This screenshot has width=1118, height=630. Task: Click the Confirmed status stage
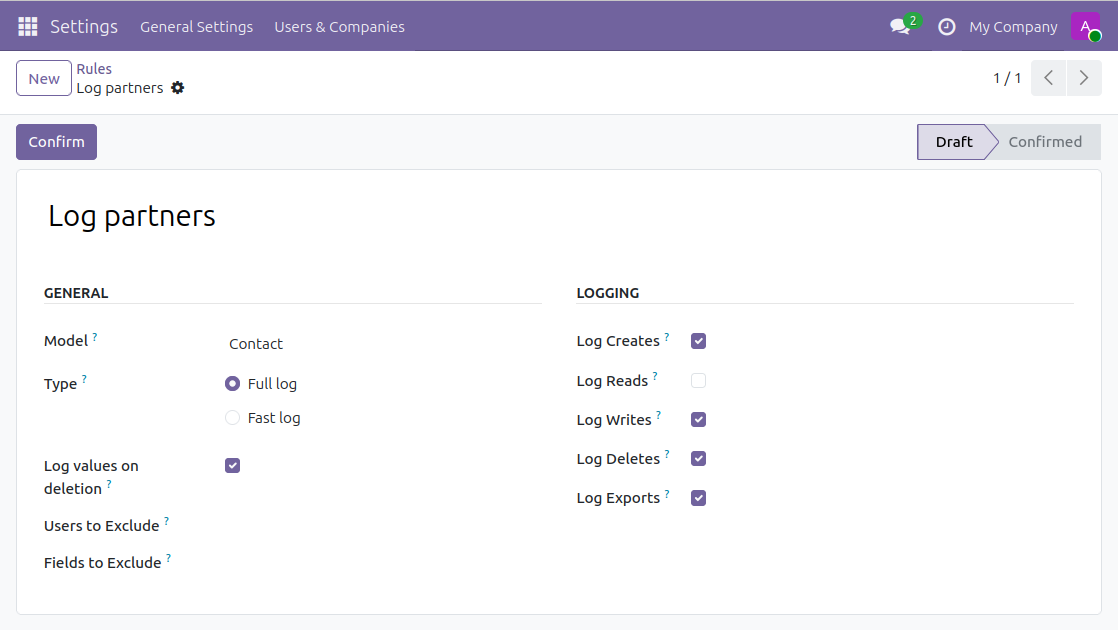tap(1044, 142)
